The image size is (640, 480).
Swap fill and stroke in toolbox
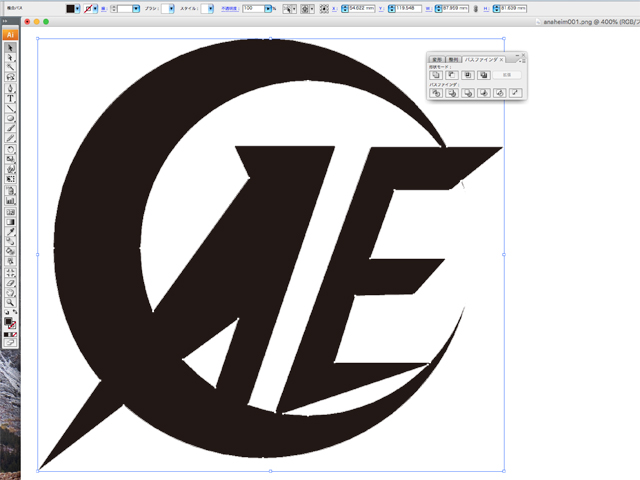[x=15, y=312]
